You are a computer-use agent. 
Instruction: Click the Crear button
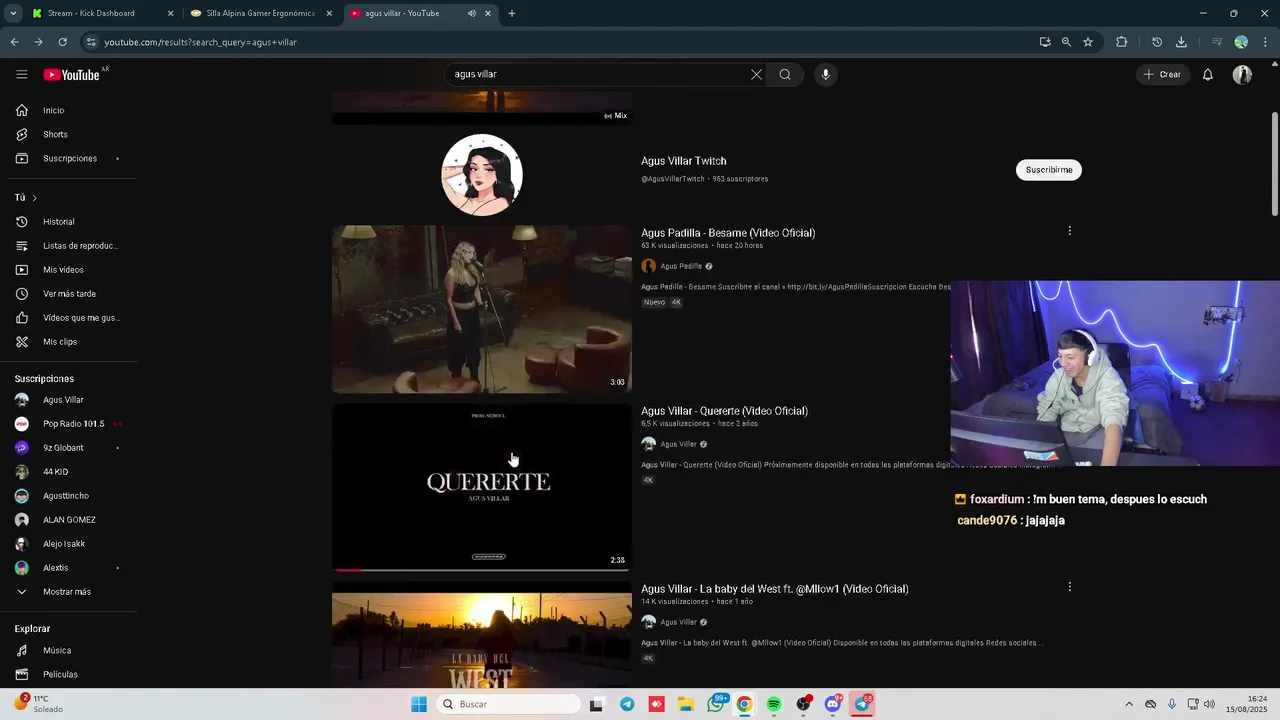[x=1162, y=74]
